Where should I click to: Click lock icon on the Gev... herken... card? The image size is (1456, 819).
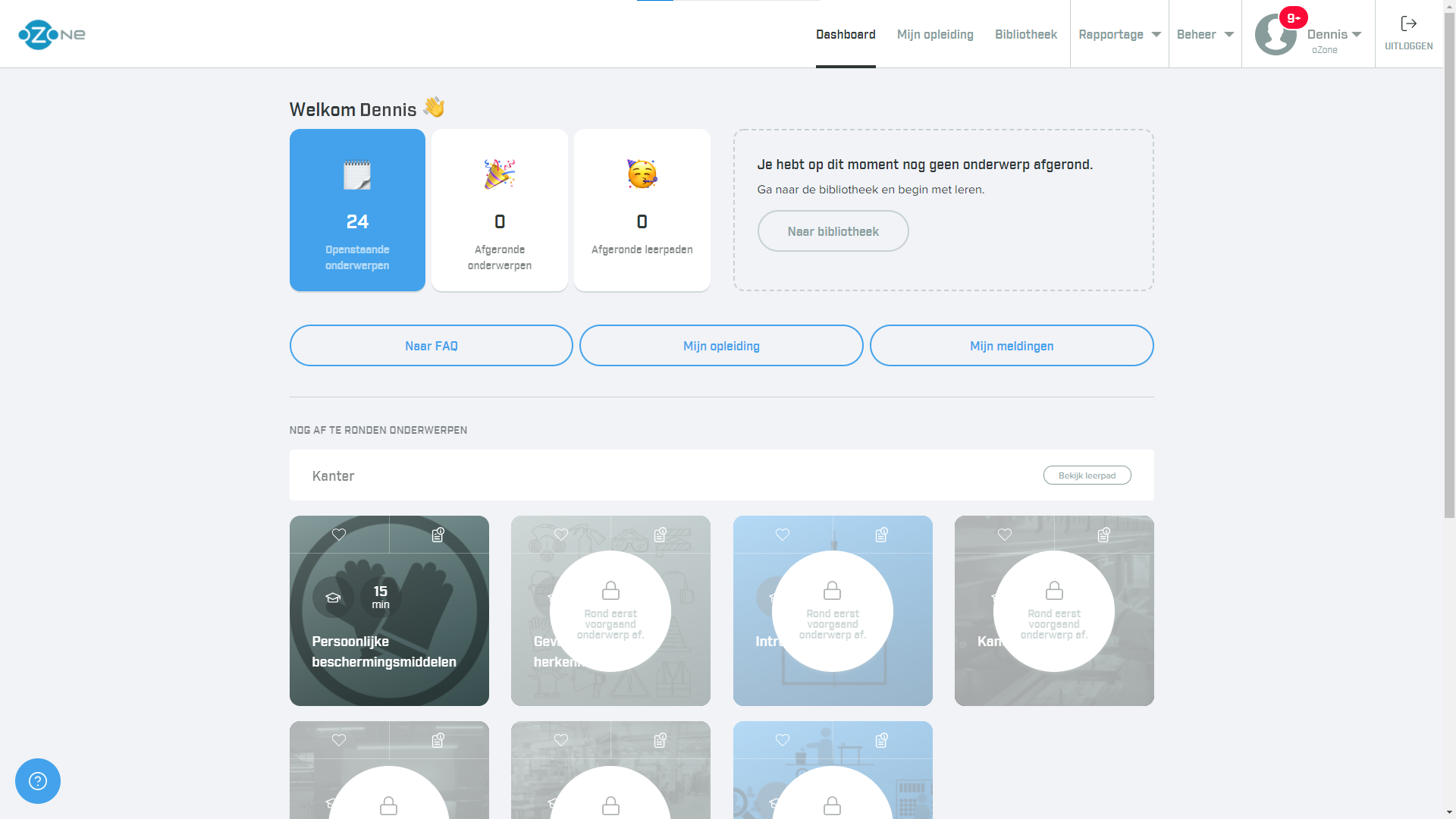[x=610, y=590]
